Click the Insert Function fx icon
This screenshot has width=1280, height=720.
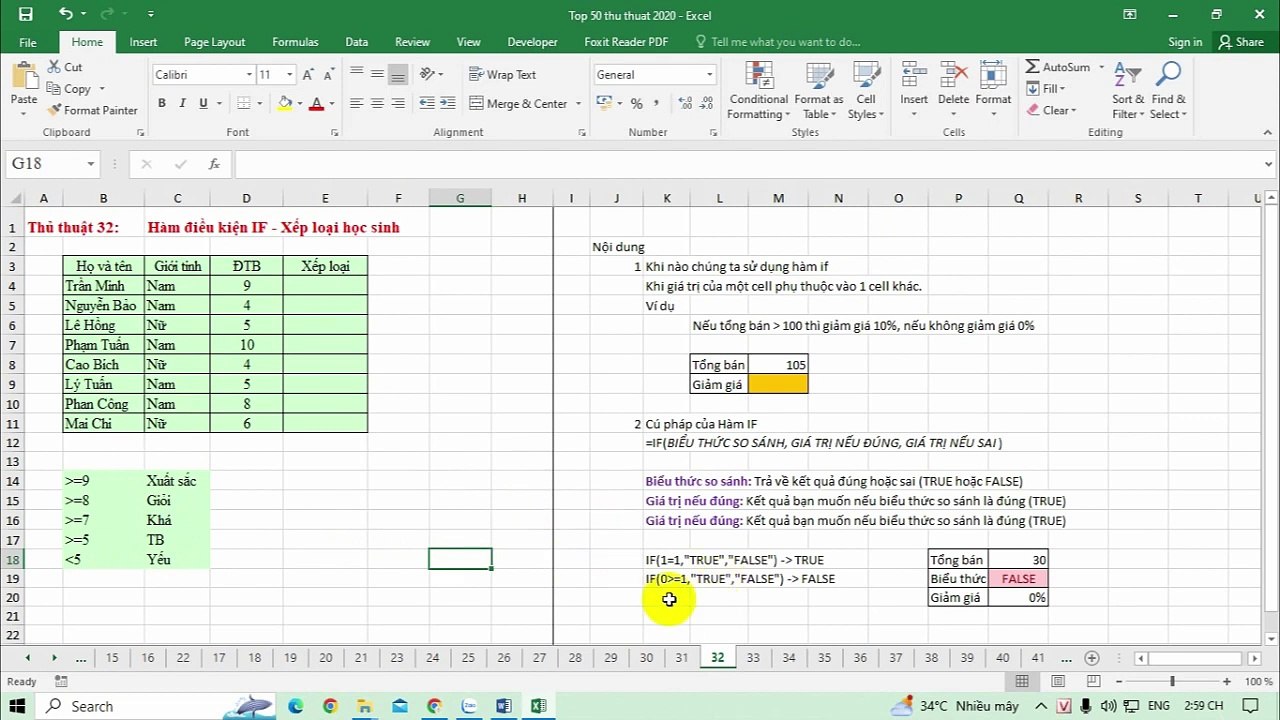pos(214,164)
